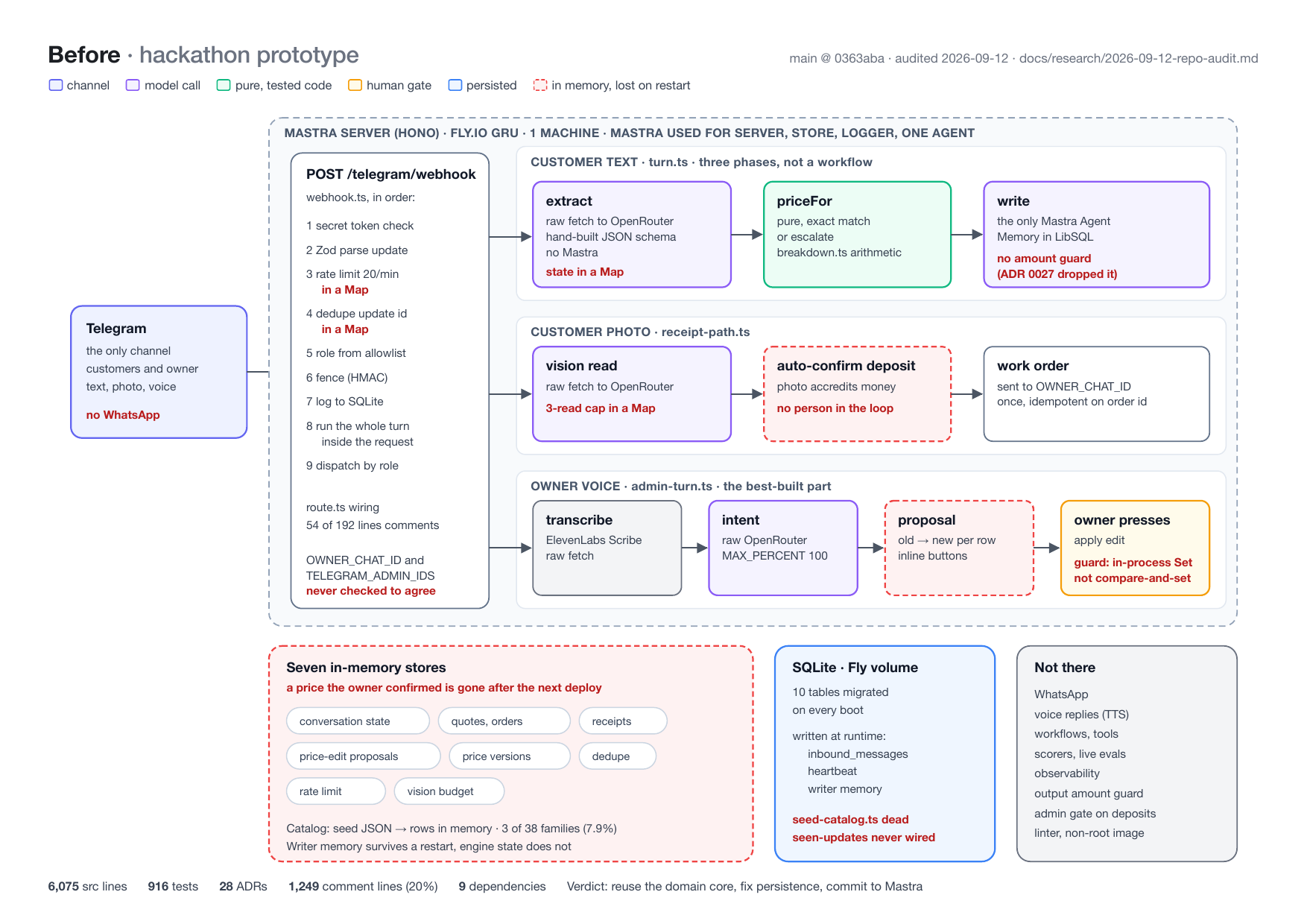Image resolution: width=1307 pixels, height=924 pixels.
Task: Open the docs/research repo-audit.md path
Action: [x=1139, y=58]
